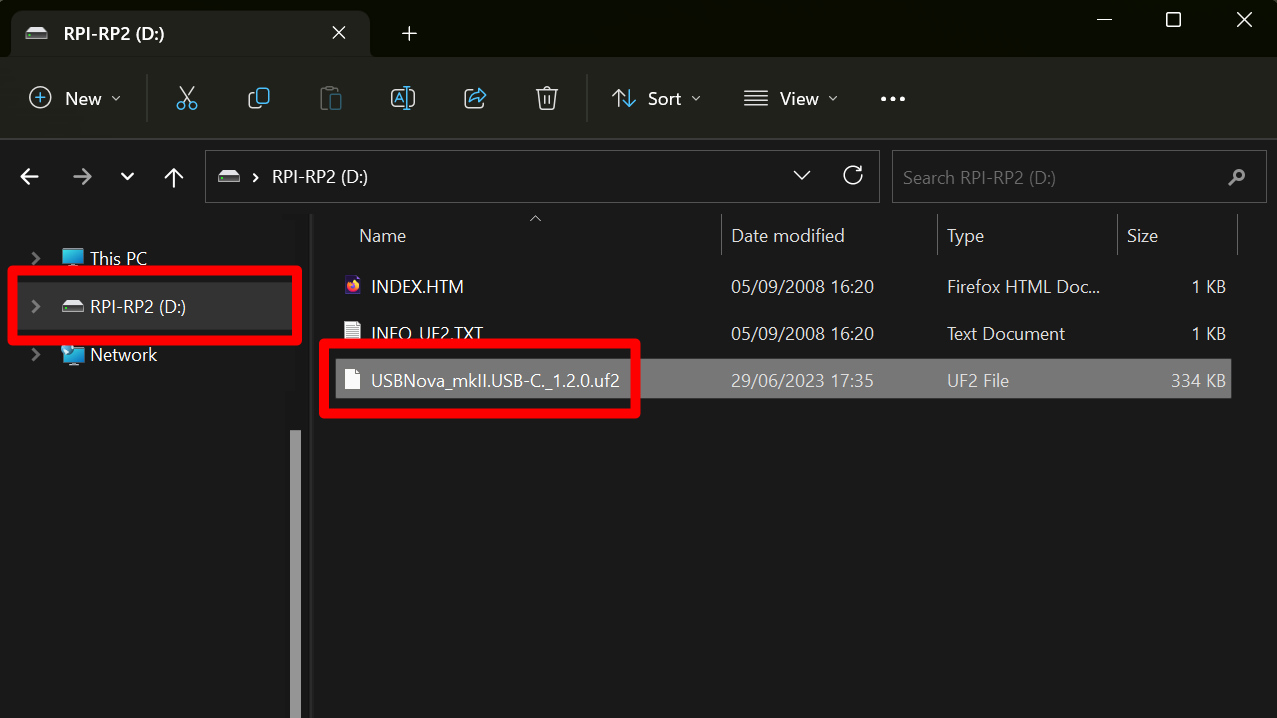Click the Text Document type cell
Image resolution: width=1277 pixels, height=718 pixels.
point(1006,333)
